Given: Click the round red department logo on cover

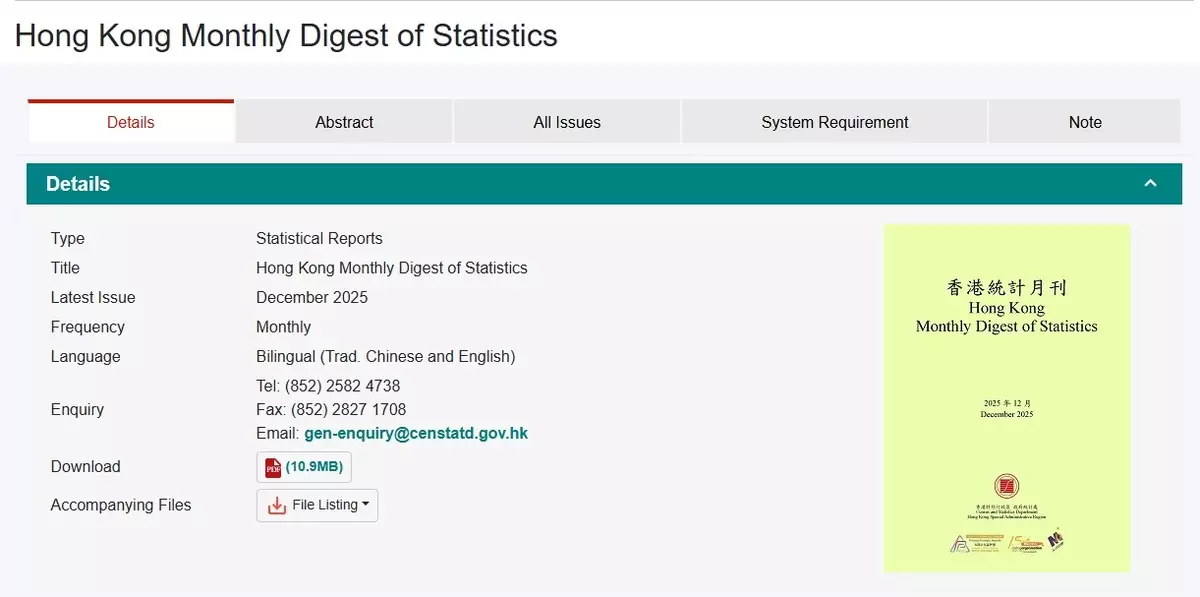Looking at the screenshot, I should point(1006,487).
